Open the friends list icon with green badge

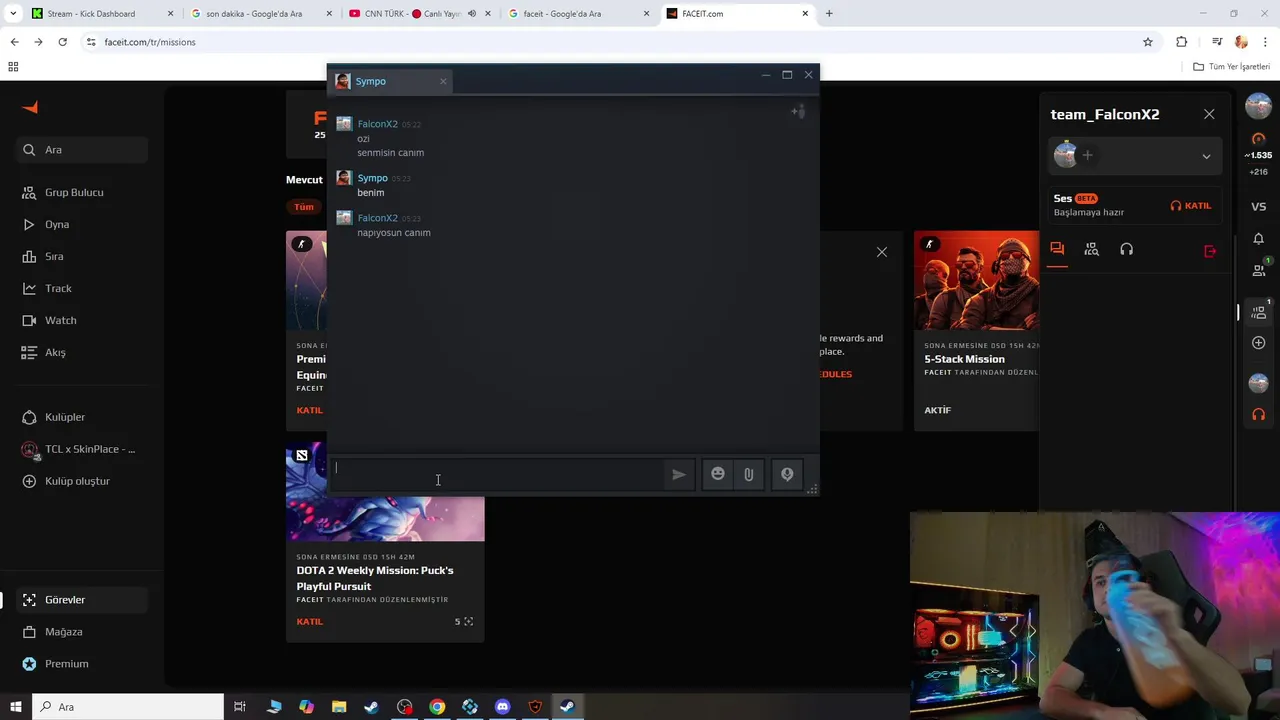tap(1259, 270)
